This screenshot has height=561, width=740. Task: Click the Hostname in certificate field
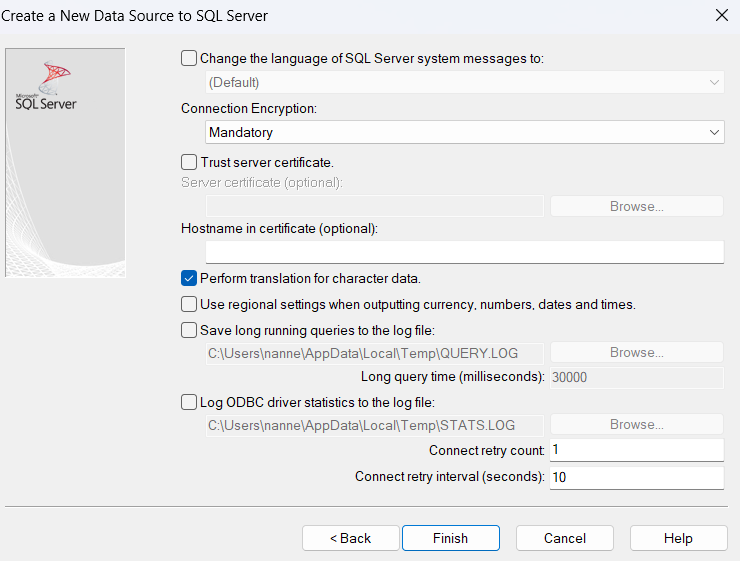(x=464, y=252)
